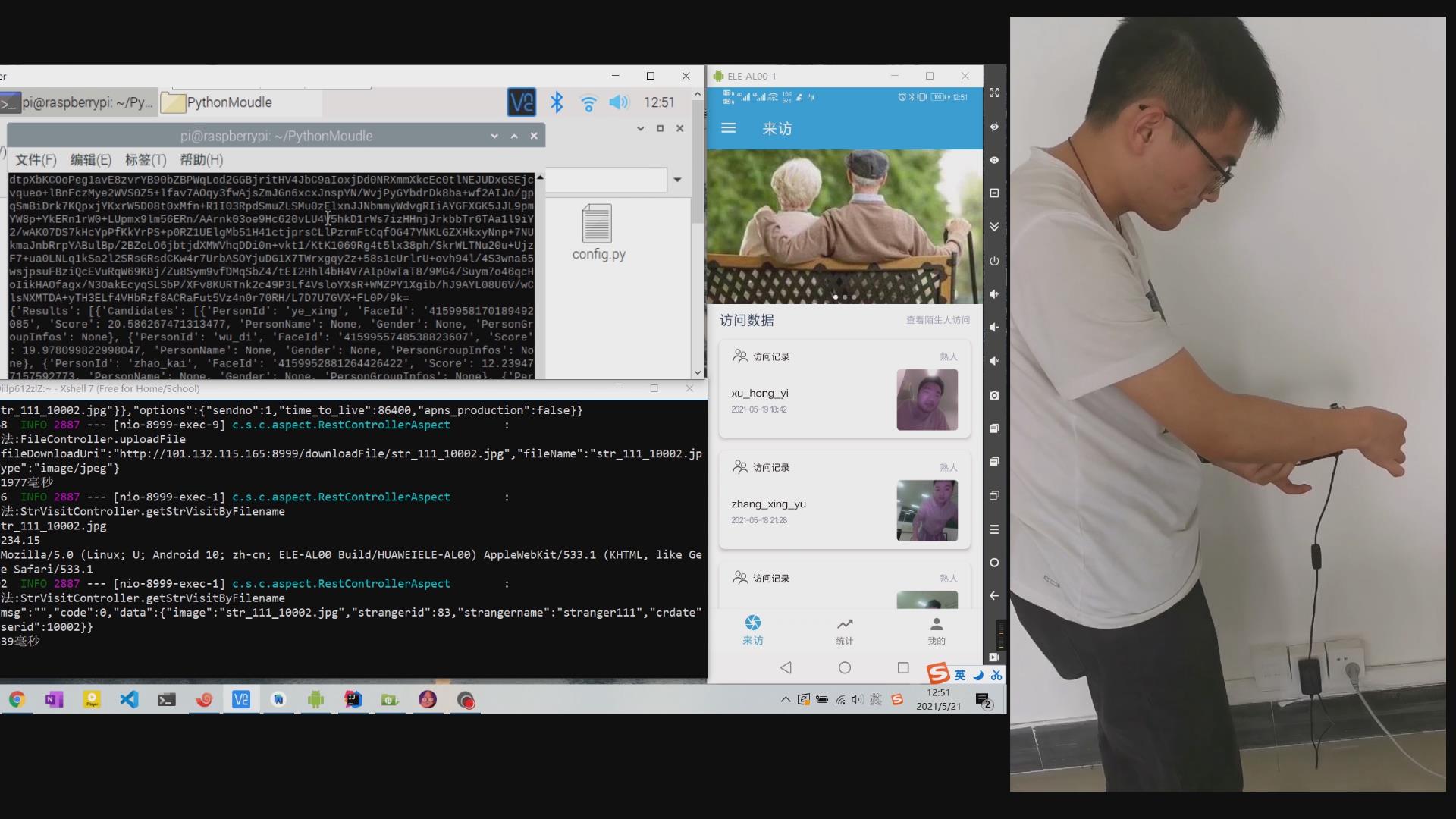Image resolution: width=1456 pixels, height=819 pixels.
Task: Click the Bluetooth icon in Raspberry Pi panel
Action: (557, 102)
